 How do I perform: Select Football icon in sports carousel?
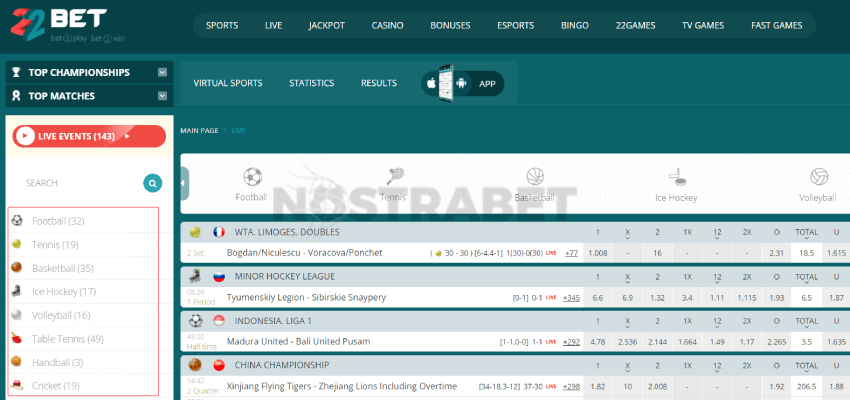252,177
